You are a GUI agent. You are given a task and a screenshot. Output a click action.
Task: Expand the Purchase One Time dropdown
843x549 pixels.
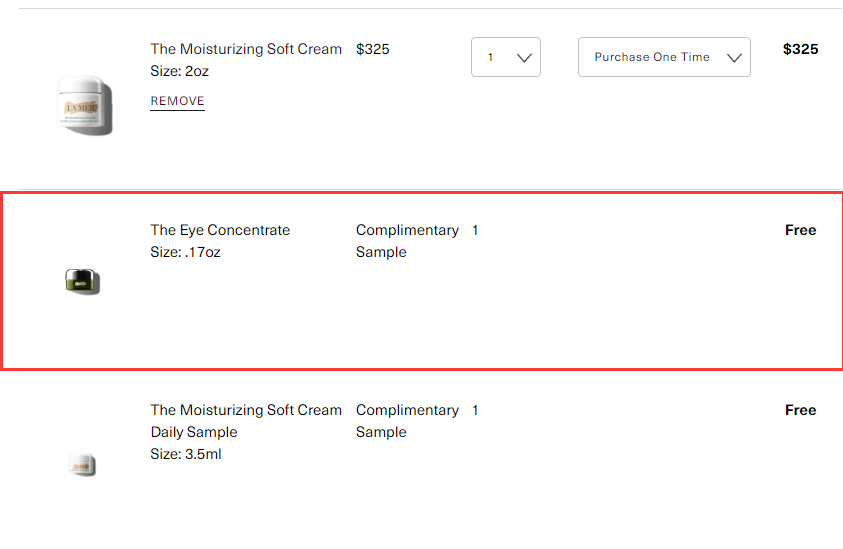coord(664,57)
